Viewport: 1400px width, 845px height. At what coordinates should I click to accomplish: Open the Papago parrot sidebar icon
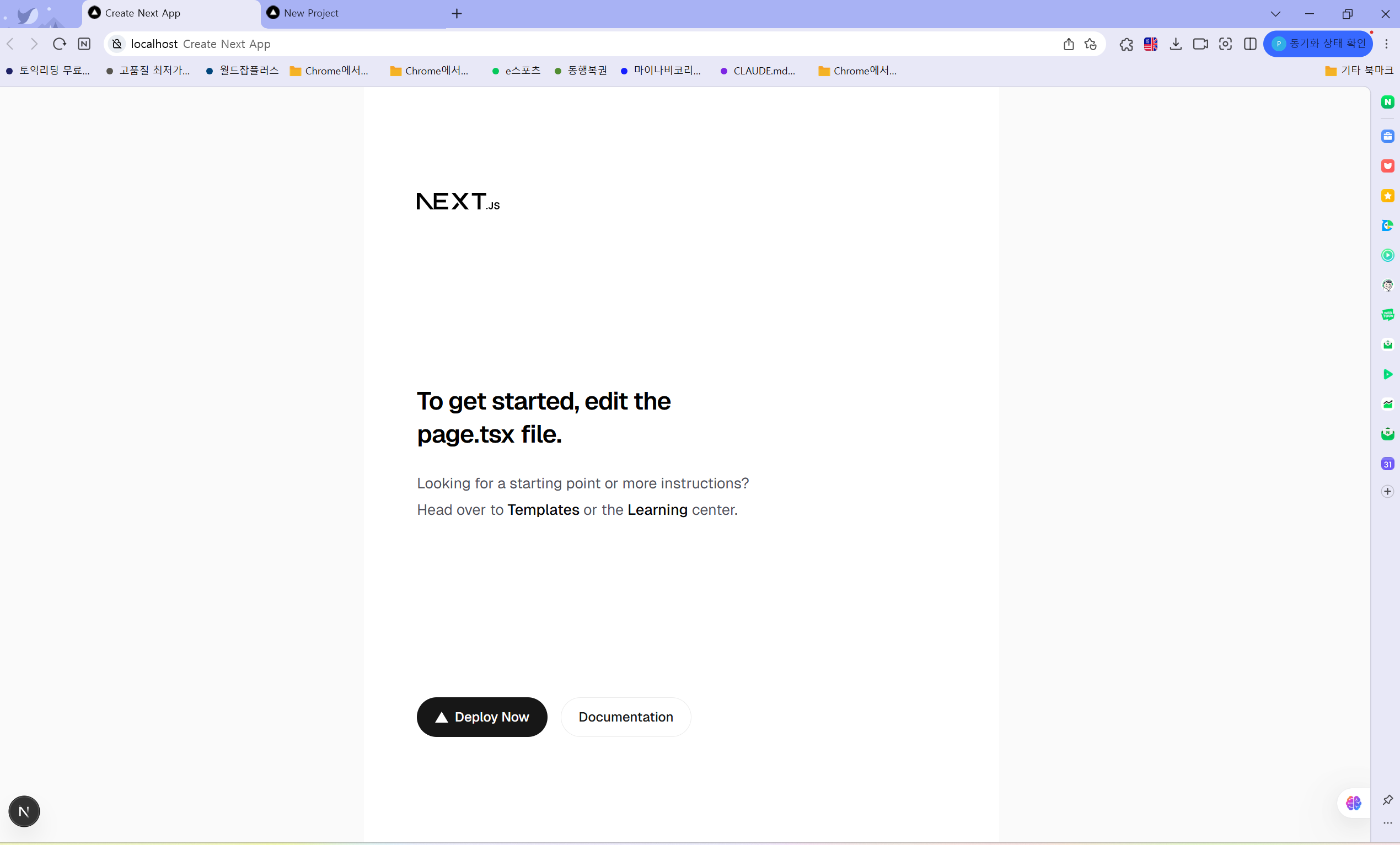coord(1387,225)
